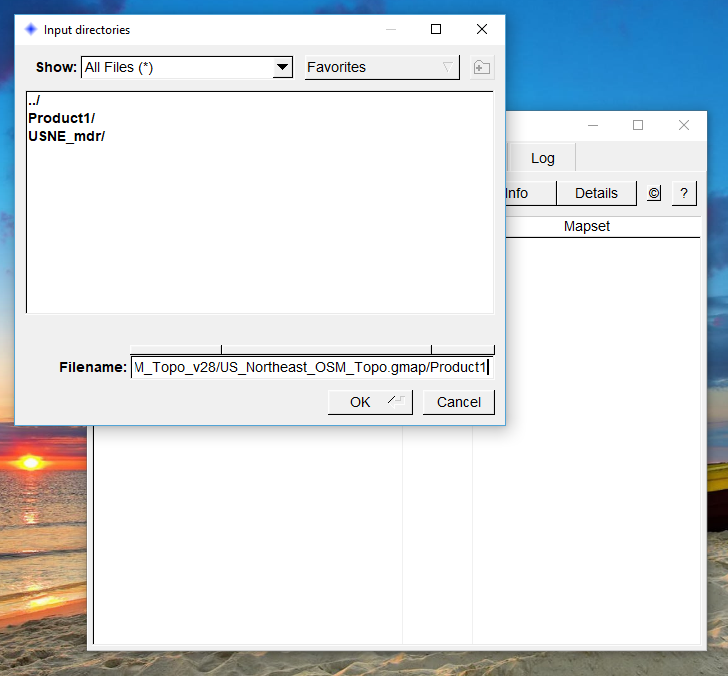Screen dimensions: 728x676
Task: Click the last path segment button above Filename
Action: [x=463, y=350]
